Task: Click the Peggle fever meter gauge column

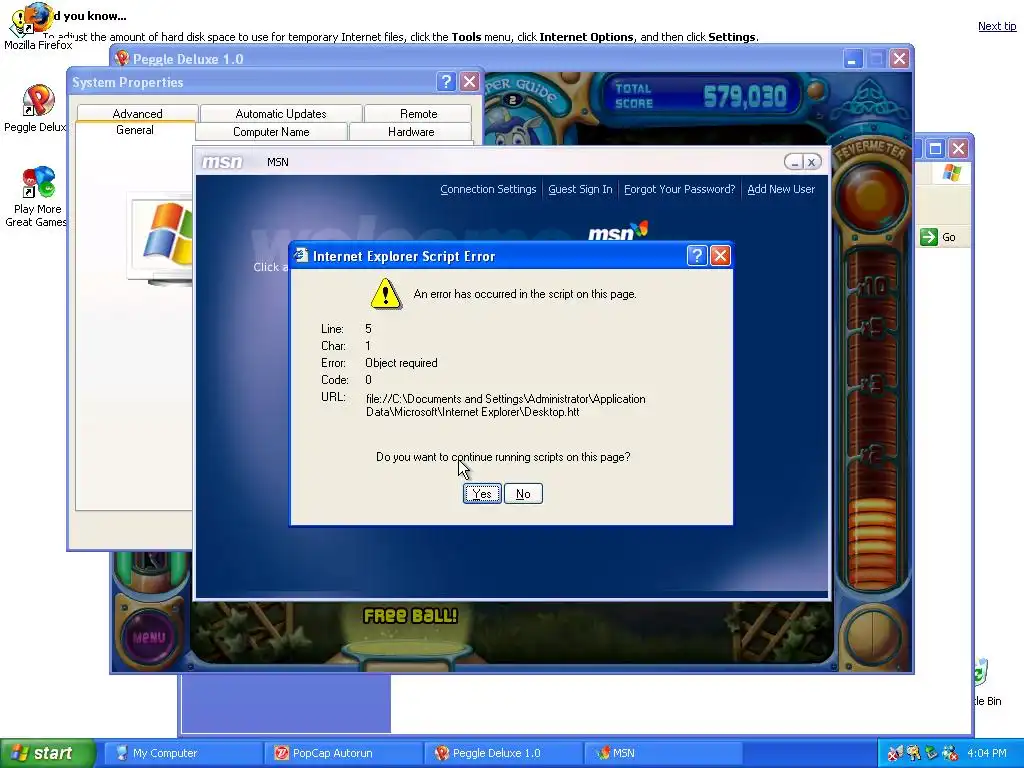Action: (x=871, y=418)
